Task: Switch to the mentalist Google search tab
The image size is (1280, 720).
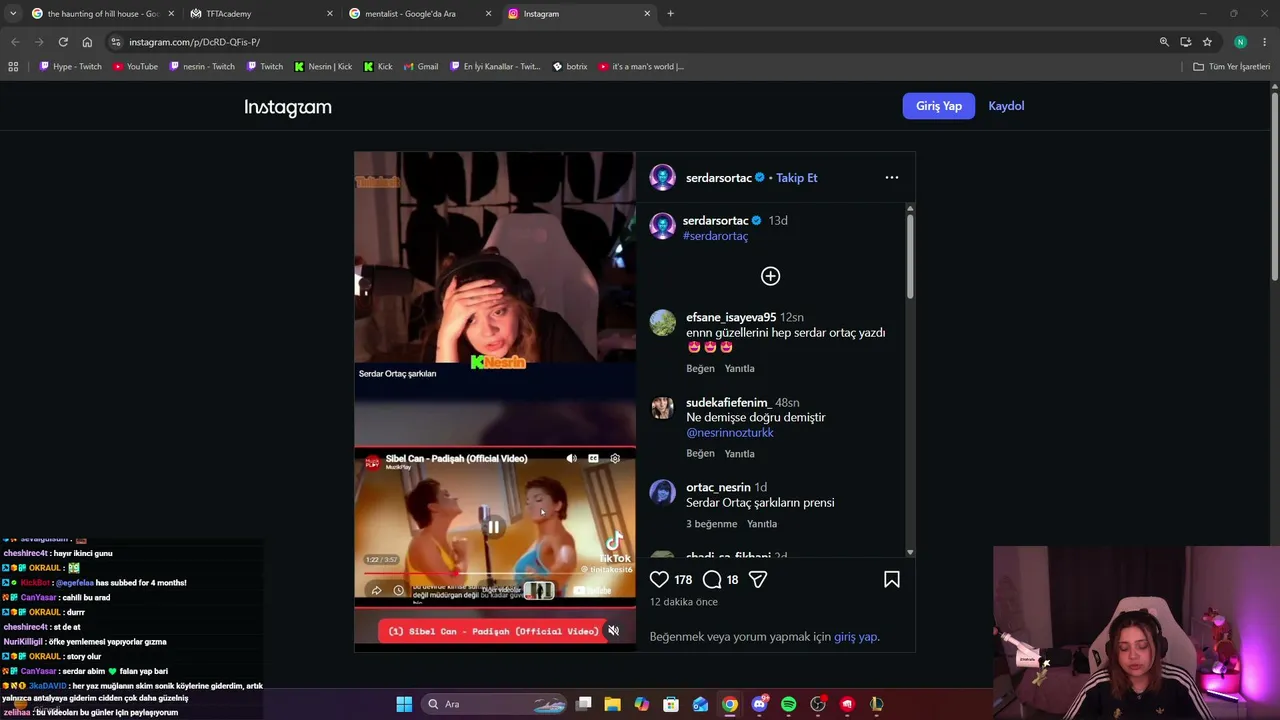Action: (x=420, y=14)
